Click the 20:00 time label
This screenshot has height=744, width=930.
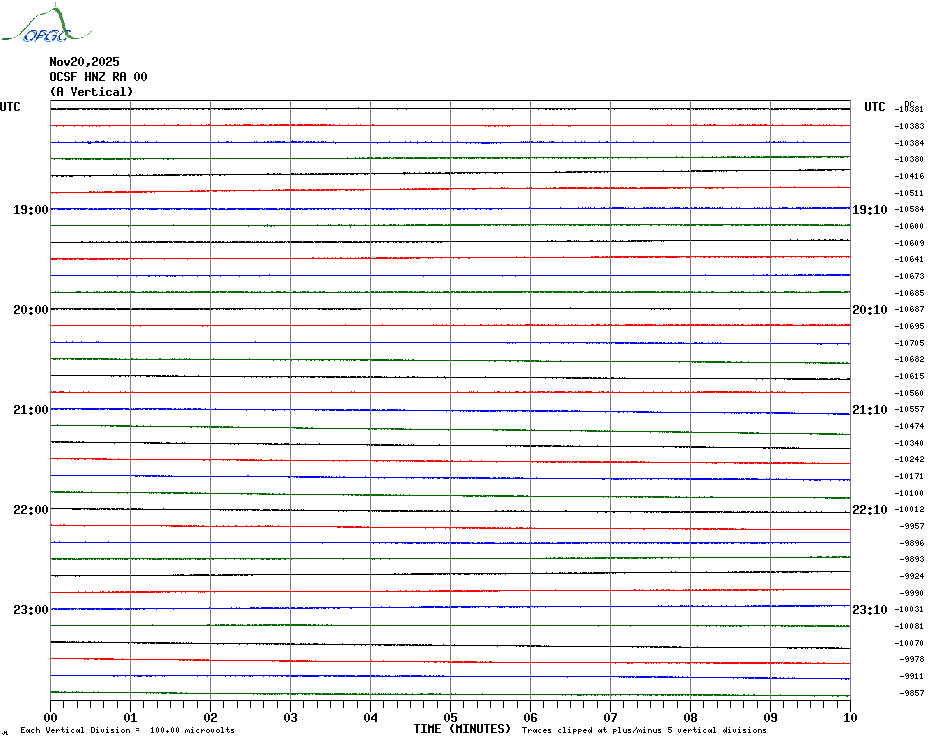pyautogui.click(x=31, y=310)
